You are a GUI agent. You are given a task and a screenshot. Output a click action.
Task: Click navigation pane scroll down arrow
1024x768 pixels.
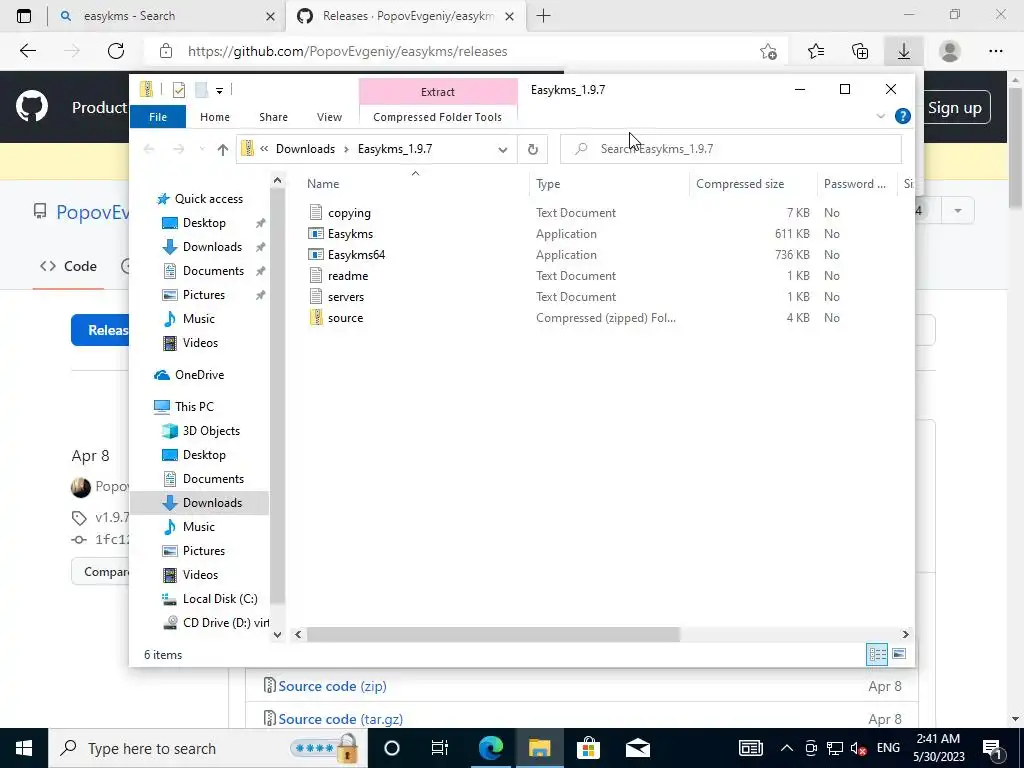coord(278,634)
